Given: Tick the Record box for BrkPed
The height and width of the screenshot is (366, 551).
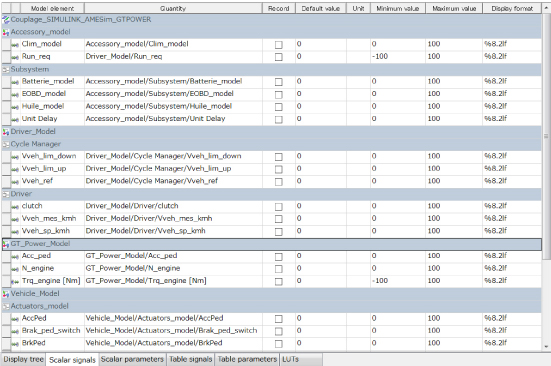Looking at the screenshot, I should click(x=279, y=344).
